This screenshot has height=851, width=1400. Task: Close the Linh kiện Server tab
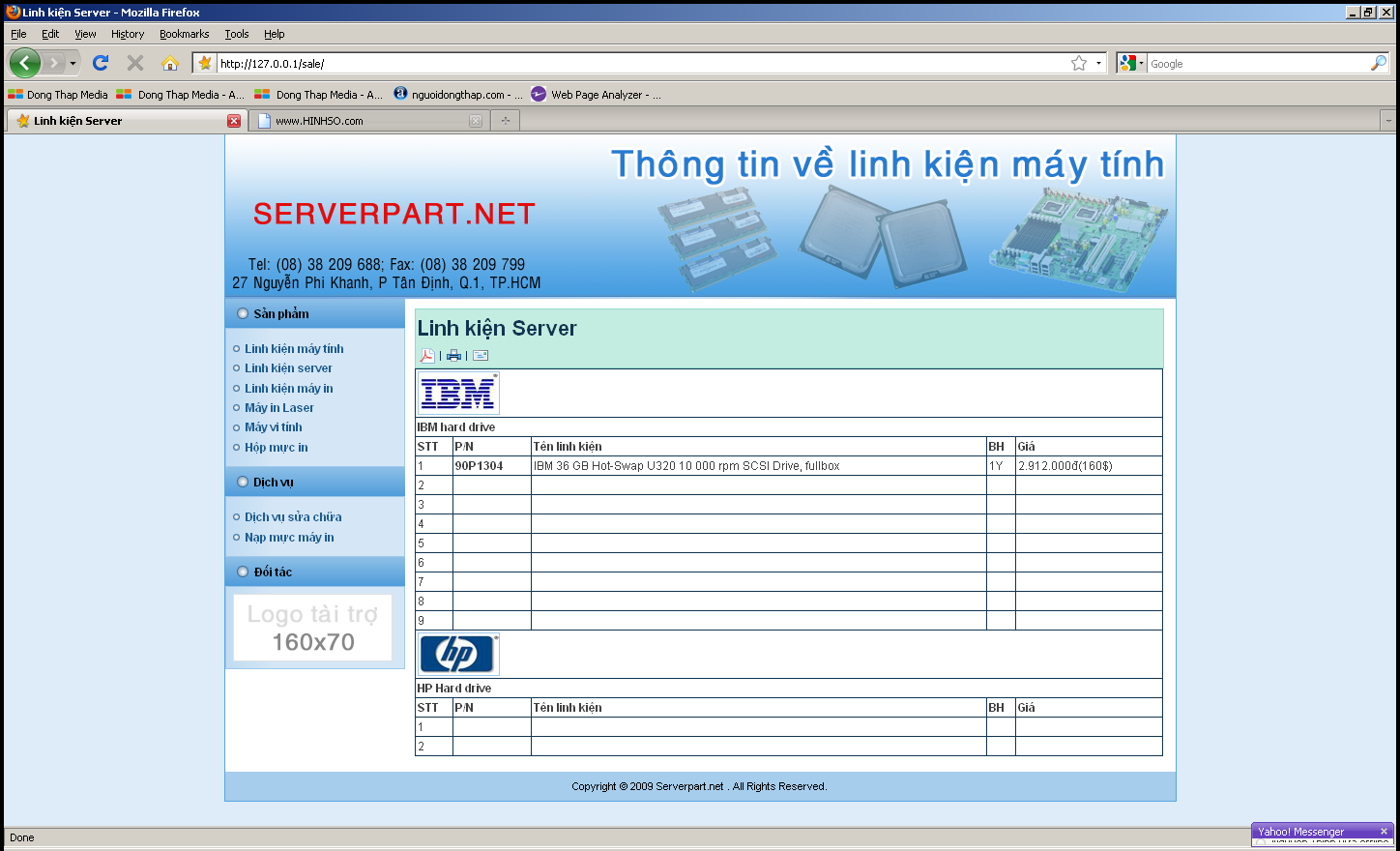click(x=233, y=121)
